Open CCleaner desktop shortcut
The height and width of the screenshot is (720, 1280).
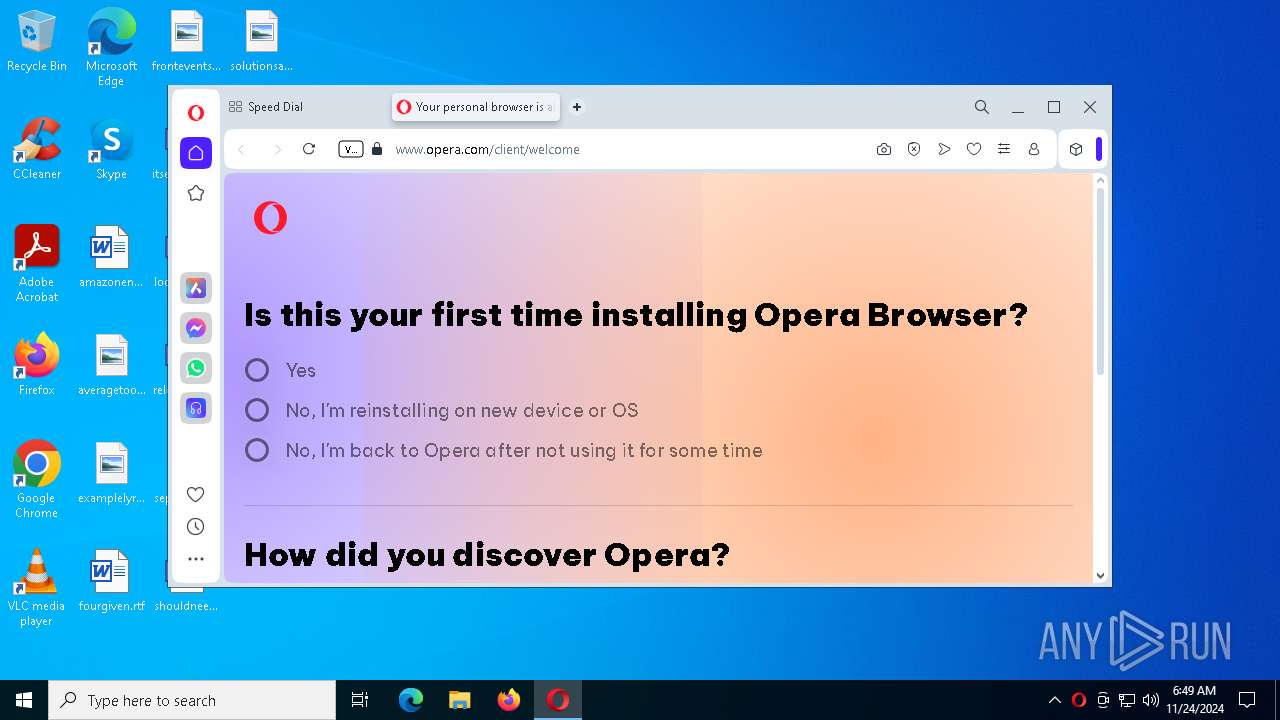click(37, 149)
